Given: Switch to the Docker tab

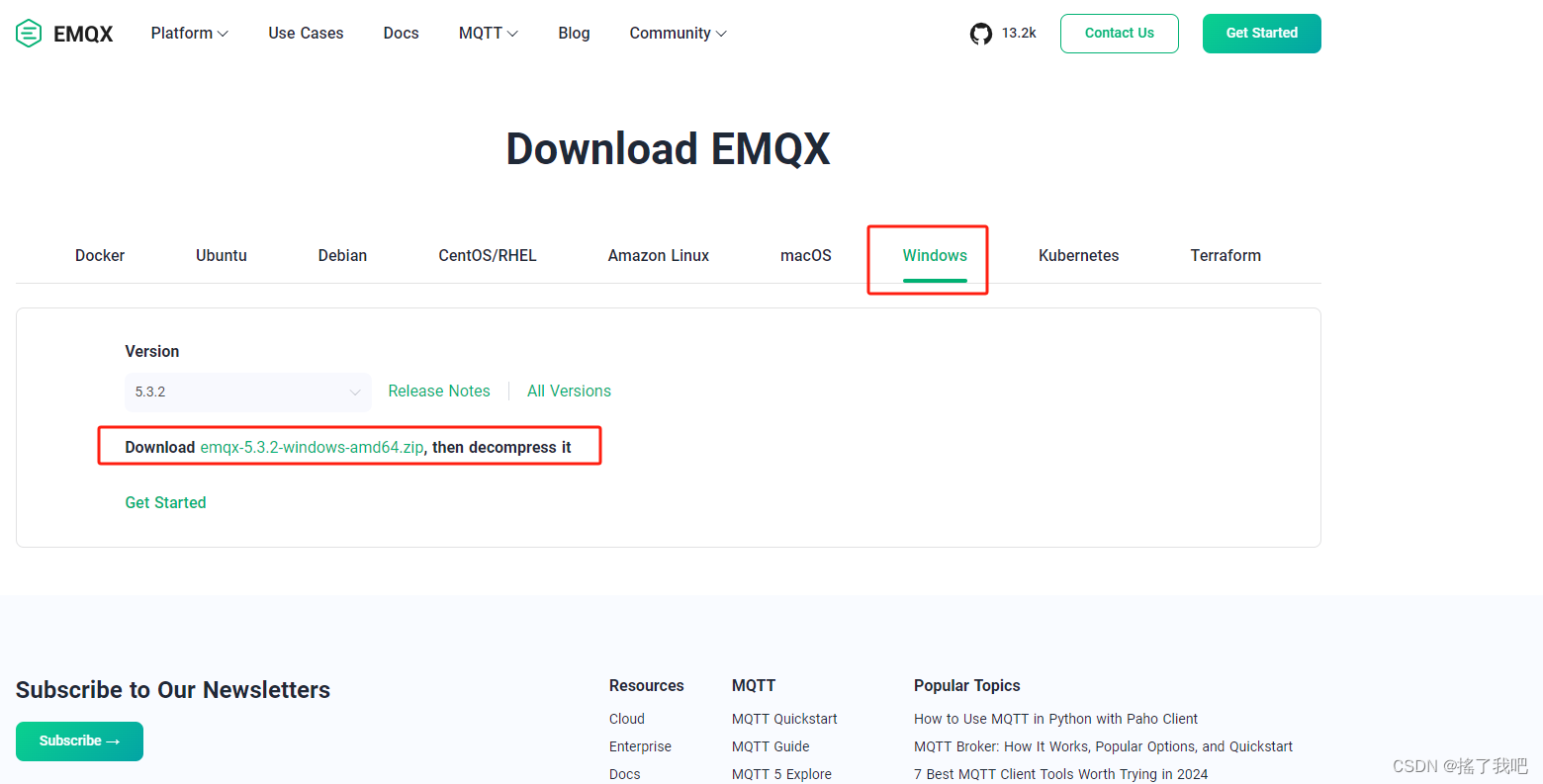Looking at the screenshot, I should (100, 255).
